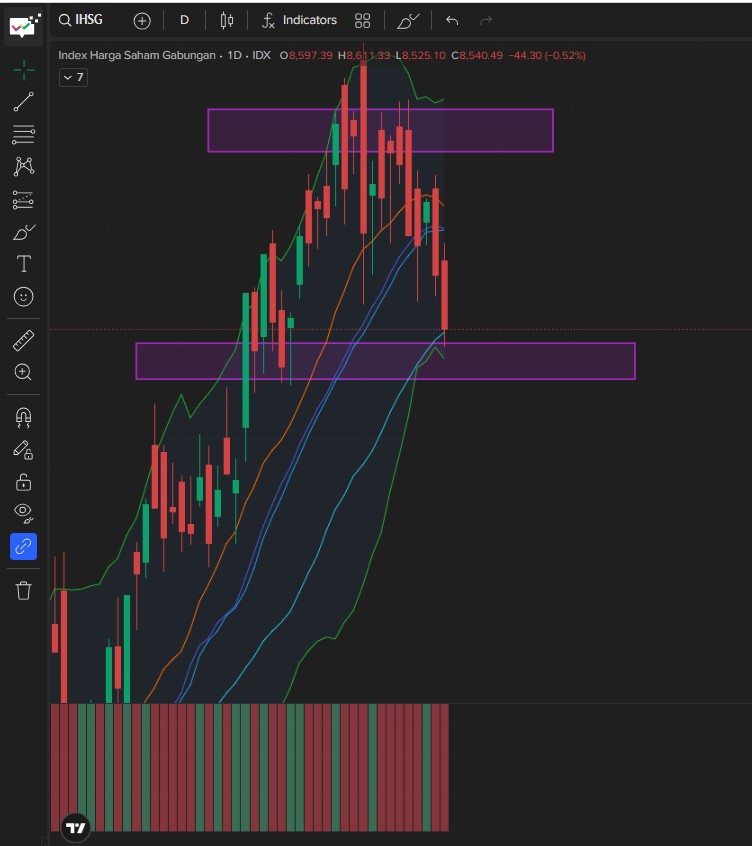Image resolution: width=752 pixels, height=846 pixels.
Task: Click the top toolbar drawing brush icon
Action: click(x=408, y=21)
